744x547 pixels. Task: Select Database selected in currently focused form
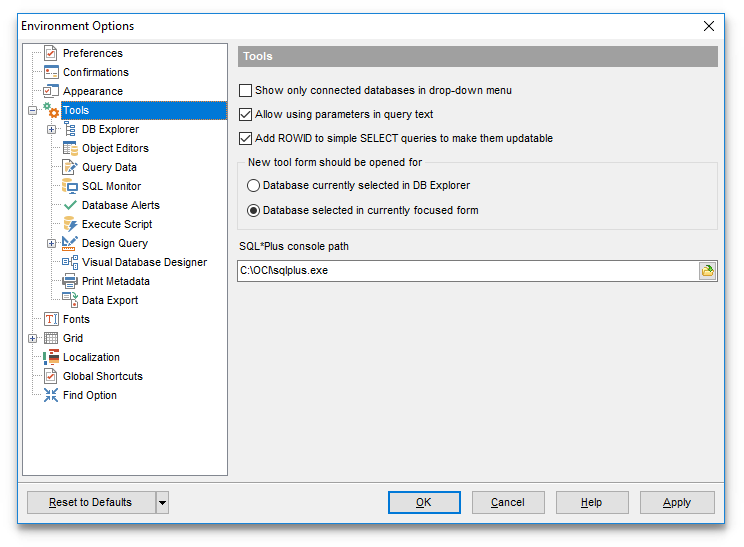[253, 210]
